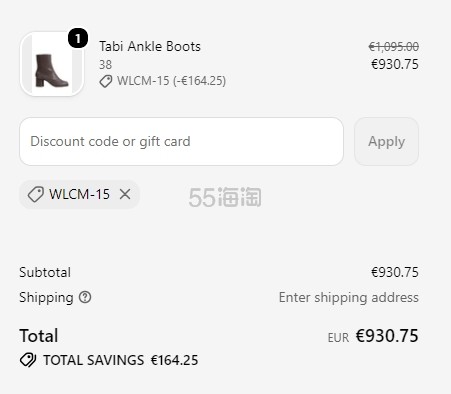Click the Tabi Ankle Boots product thumbnail
The image size is (451, 394).
52,64
